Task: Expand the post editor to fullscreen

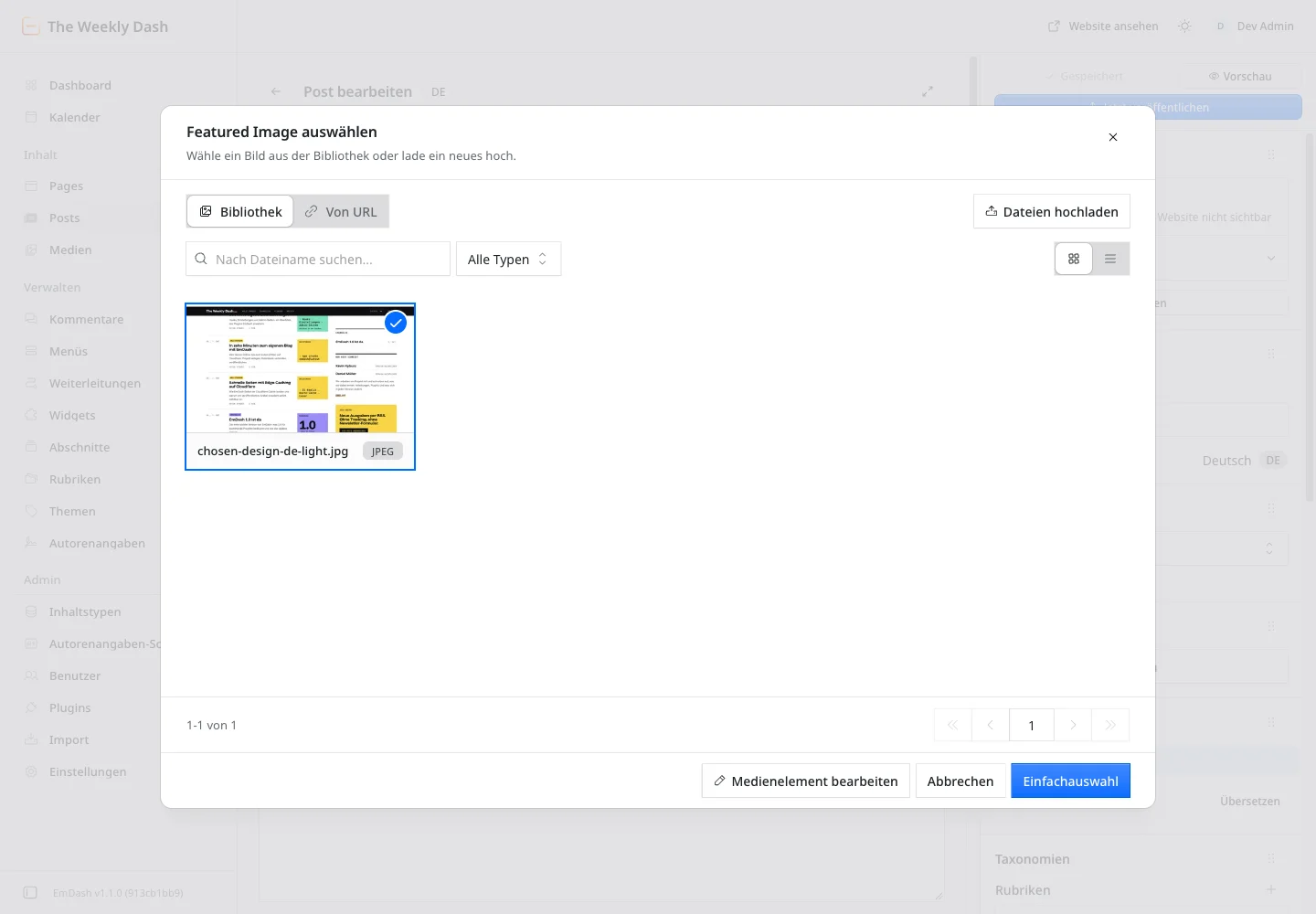Action: point(928,91)
